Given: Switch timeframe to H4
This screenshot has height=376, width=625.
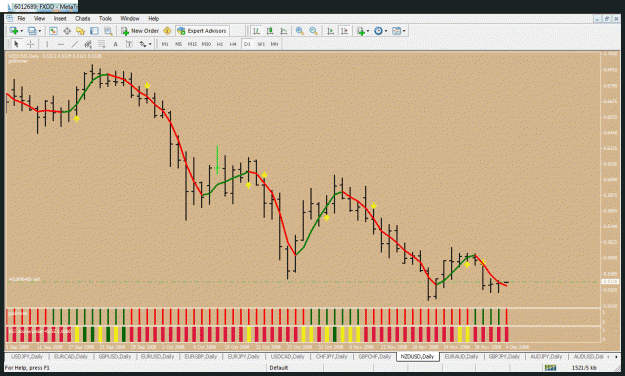Looking at the screenshot, I should (233, 44).
